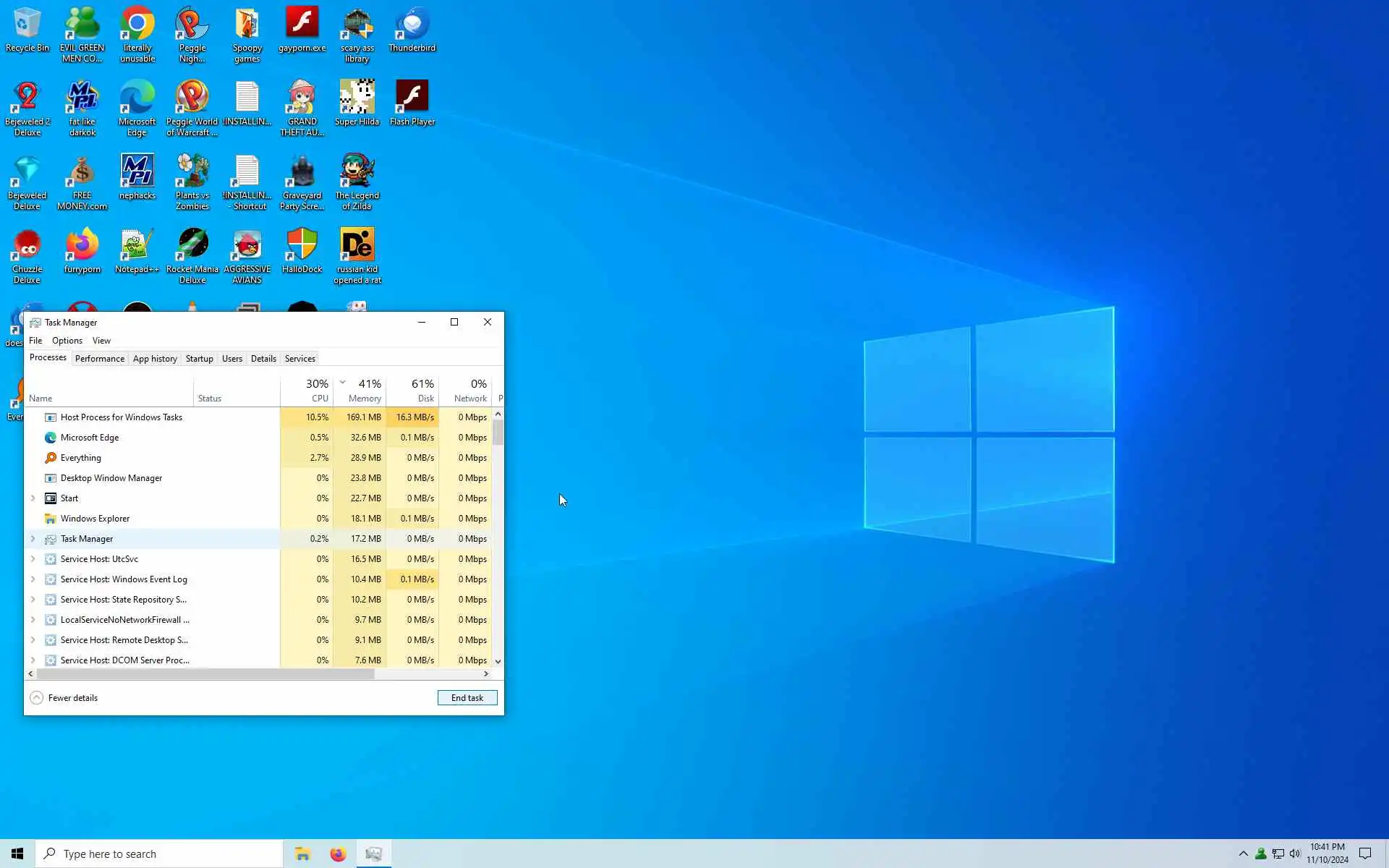The image size is (1389, 868).
Task: Select the Everything process icon in list
Action: (x=51, y=458)
